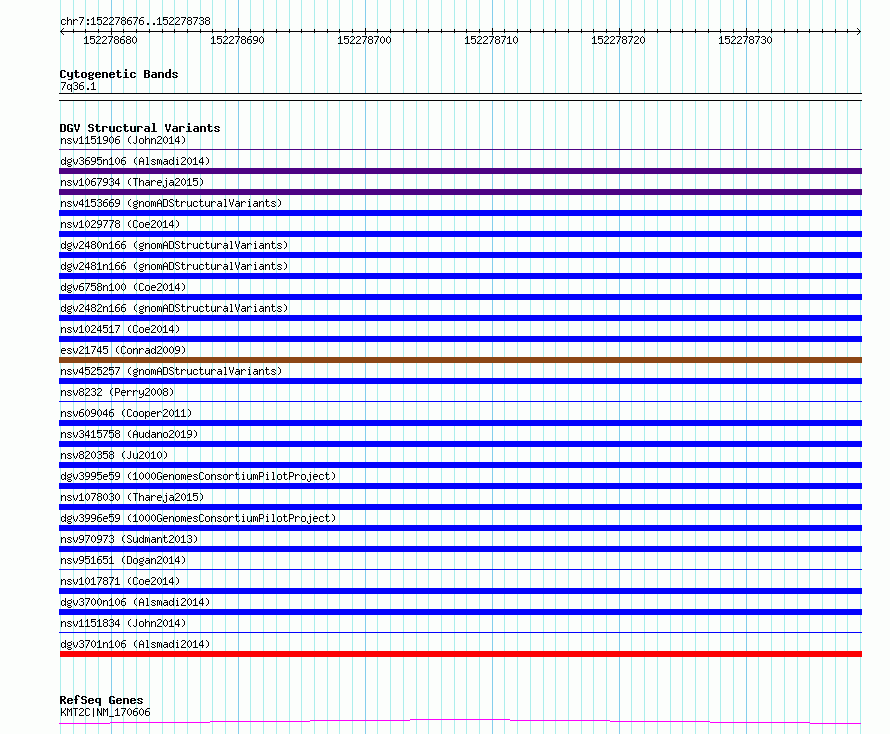Select the nsv1067934 purple variant bar
This screenshot has height=734, width=890.
coord(460,192)
